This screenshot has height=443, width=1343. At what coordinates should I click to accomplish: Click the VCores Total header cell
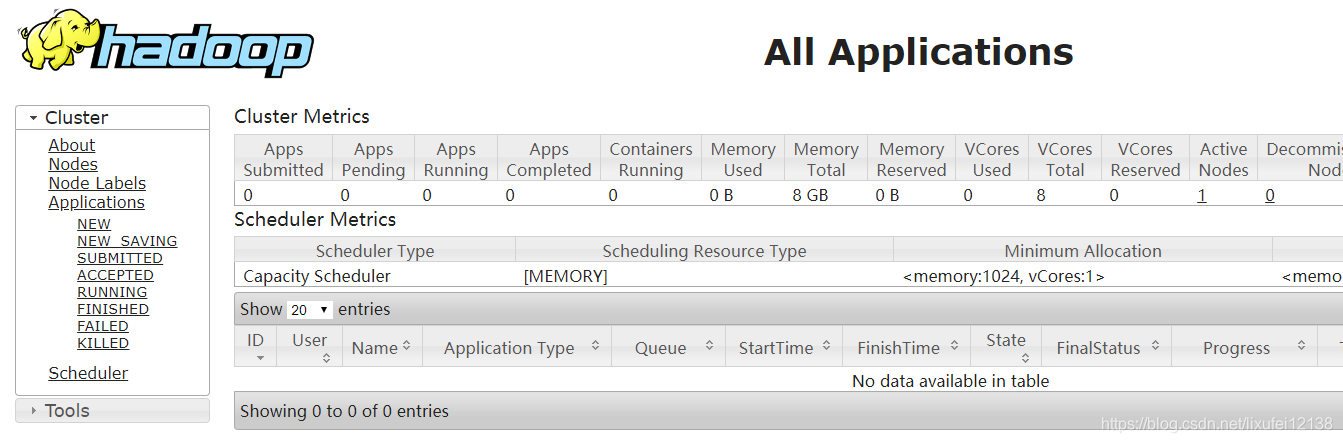point(1065,159)
